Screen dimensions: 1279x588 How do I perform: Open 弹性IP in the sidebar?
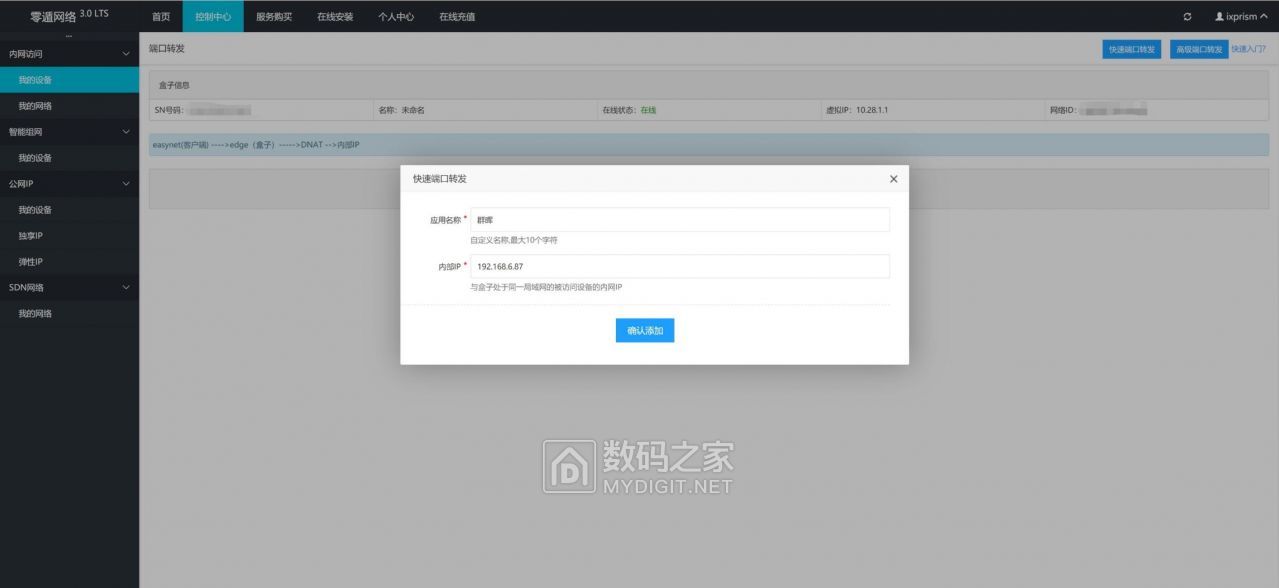pyautogui.click(x=31, y=262)
